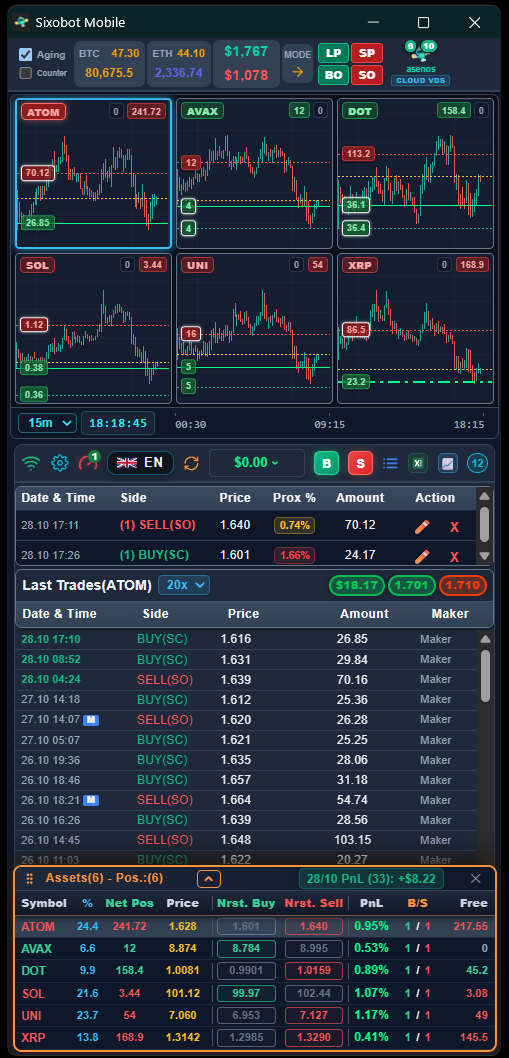Click the 23.2 buy level label on XRP chart
509x1058 pixels.
tap(356, 382)
